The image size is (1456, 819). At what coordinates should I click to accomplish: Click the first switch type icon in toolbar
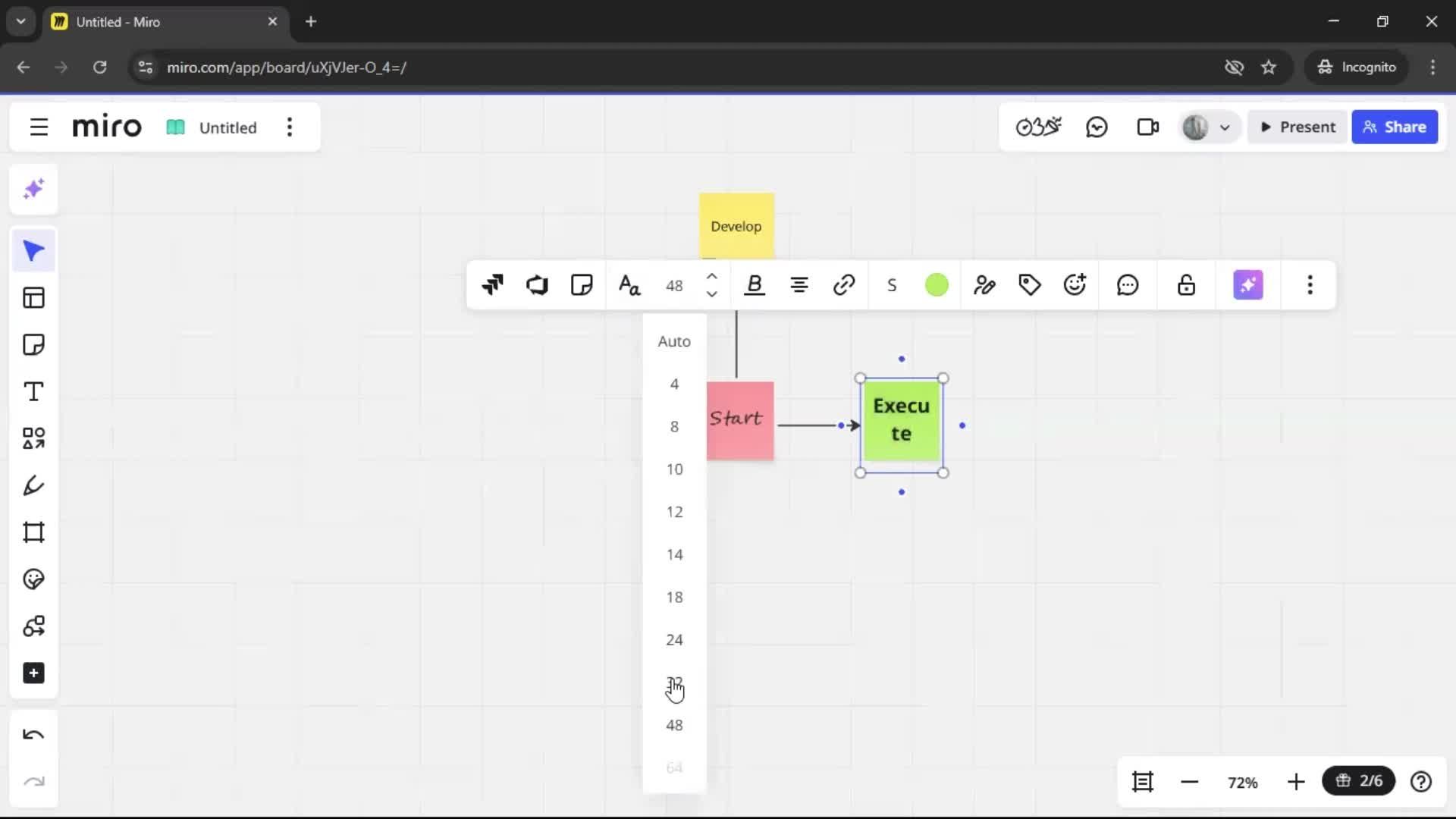492,285
